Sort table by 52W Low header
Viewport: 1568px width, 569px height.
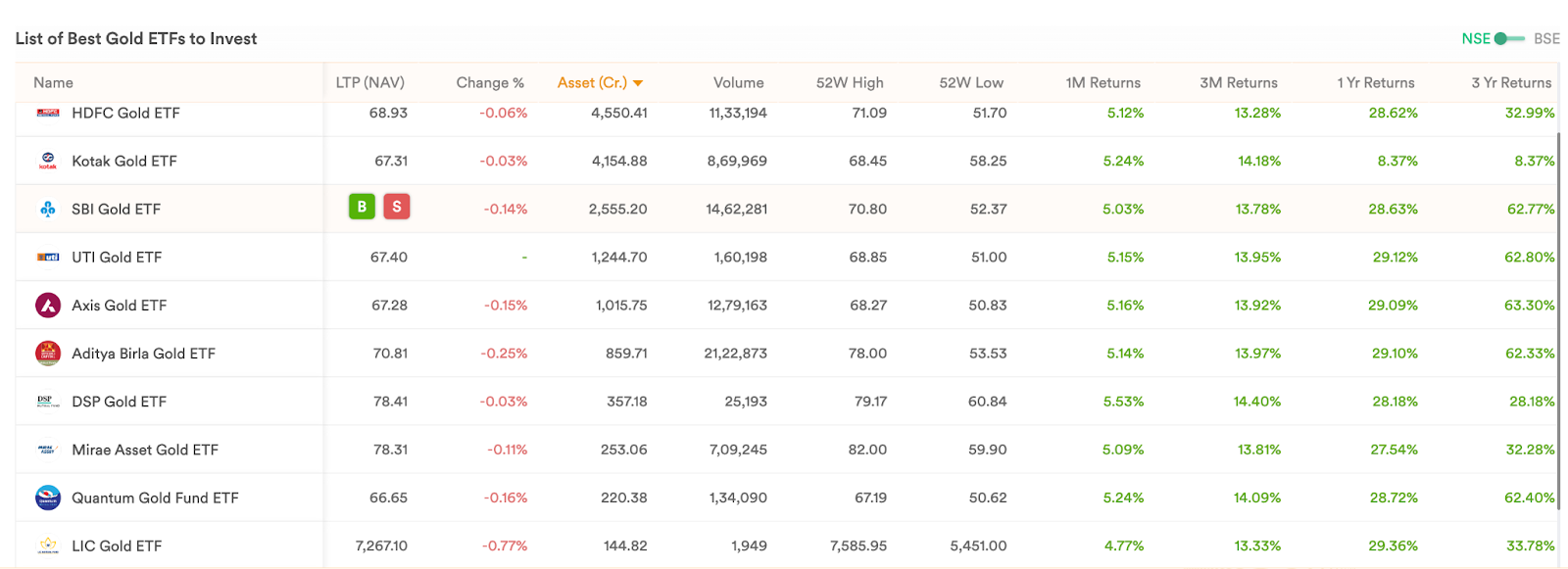pos(971,83)
